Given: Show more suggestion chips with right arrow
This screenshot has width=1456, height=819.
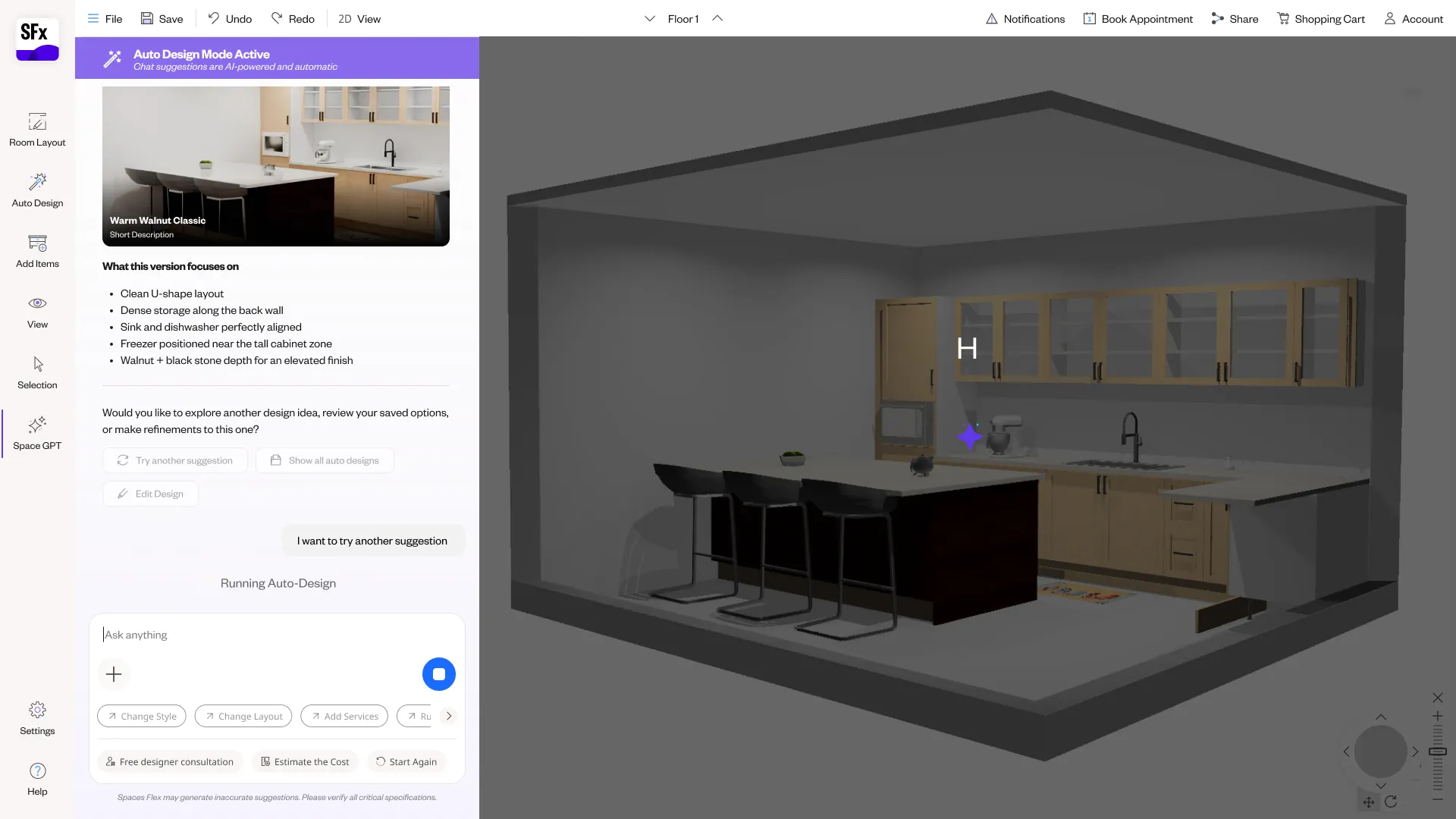Looking at the screenshot, I should point(449,716).
